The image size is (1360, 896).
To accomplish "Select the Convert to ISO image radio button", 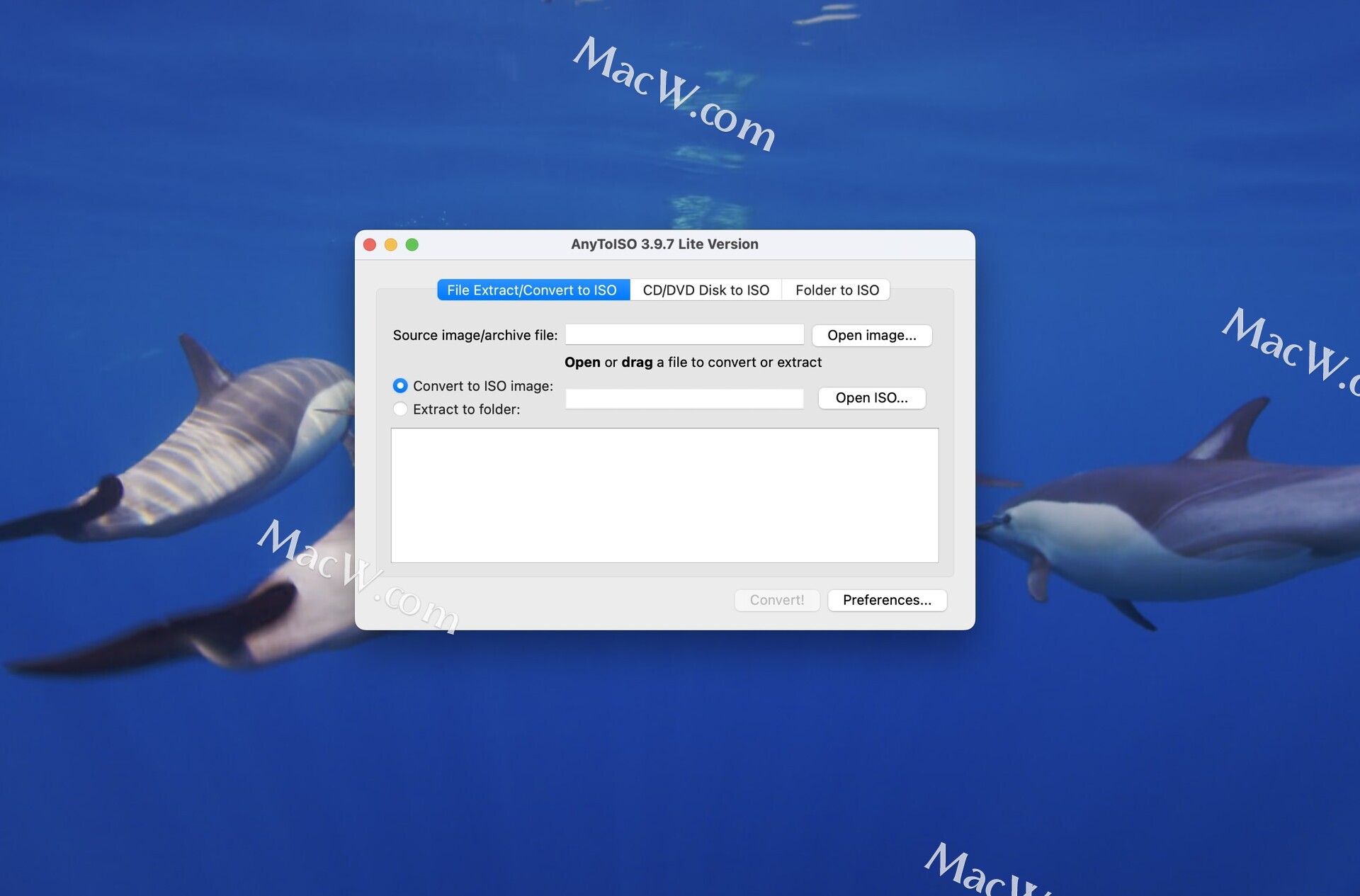I will click(x=400, y=385).
